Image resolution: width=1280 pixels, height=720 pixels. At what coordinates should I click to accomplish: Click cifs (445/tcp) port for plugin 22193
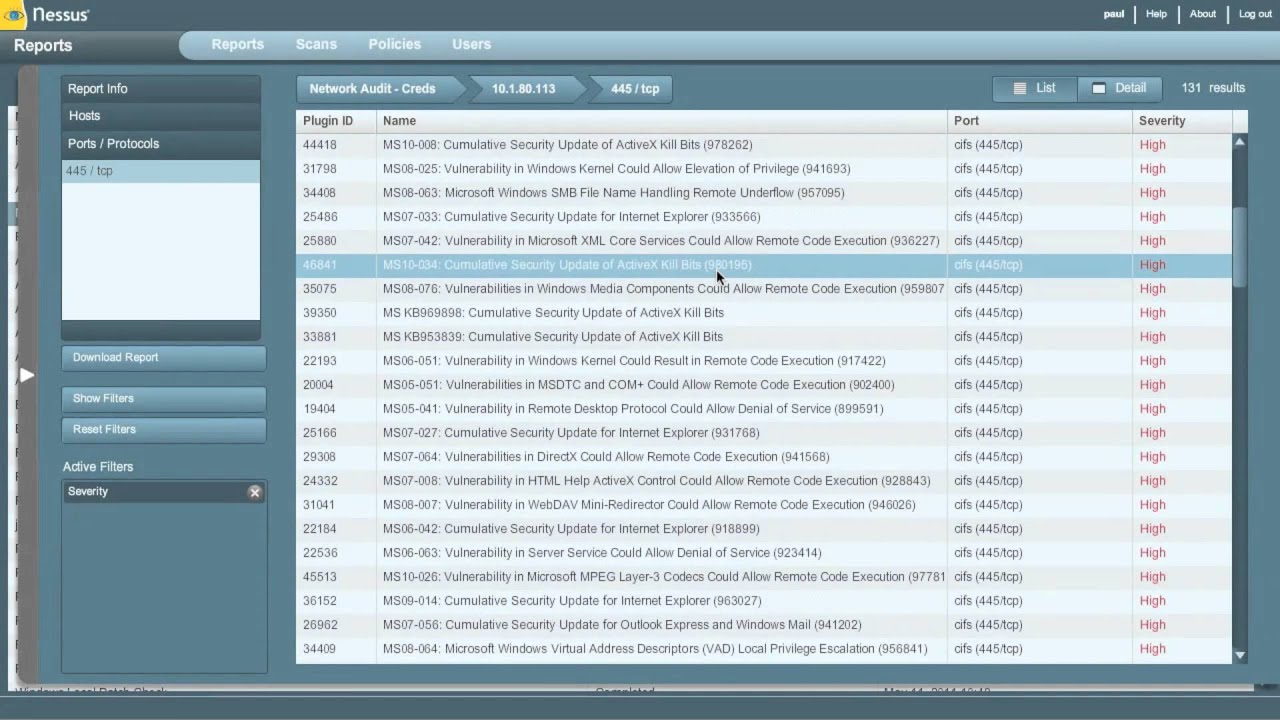[988, 361]
